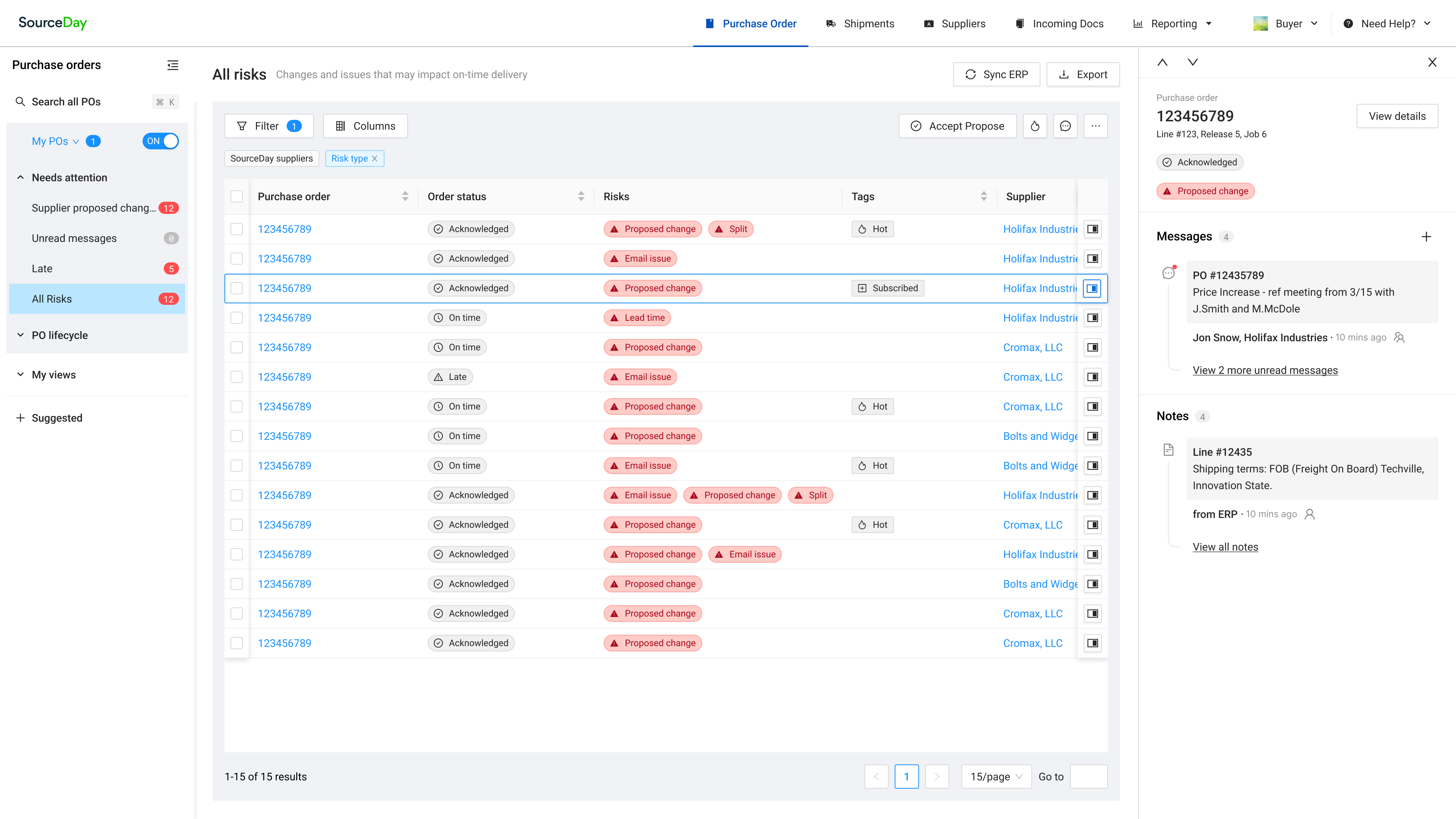1456x819 pixels.
Task: Open the three-dot more actions menu
Action: (x=1095, y=126)
